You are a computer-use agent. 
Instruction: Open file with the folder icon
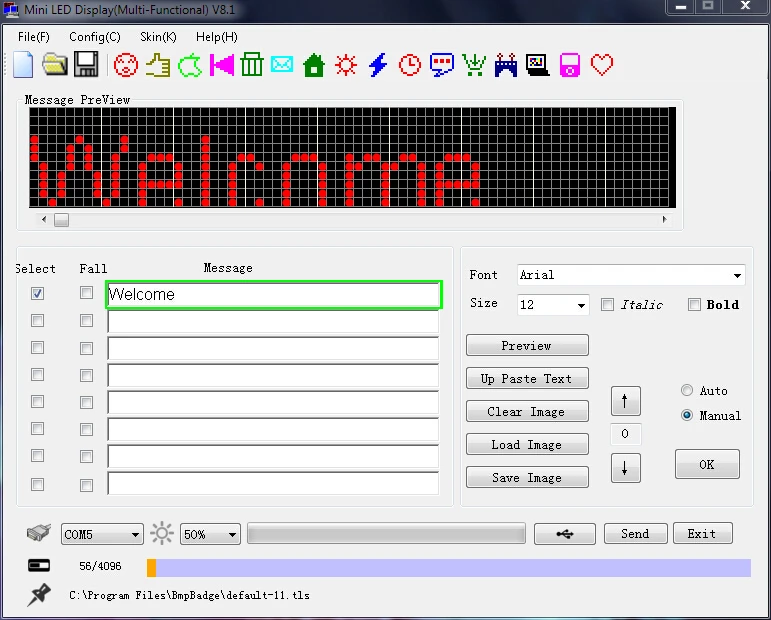[55, 65]
